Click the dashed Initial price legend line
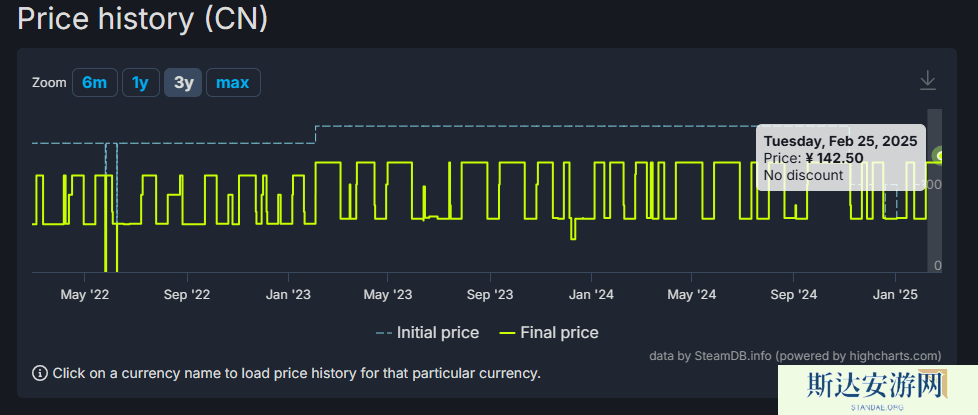The width and height of the screenshot is (978, 415). 384,333
